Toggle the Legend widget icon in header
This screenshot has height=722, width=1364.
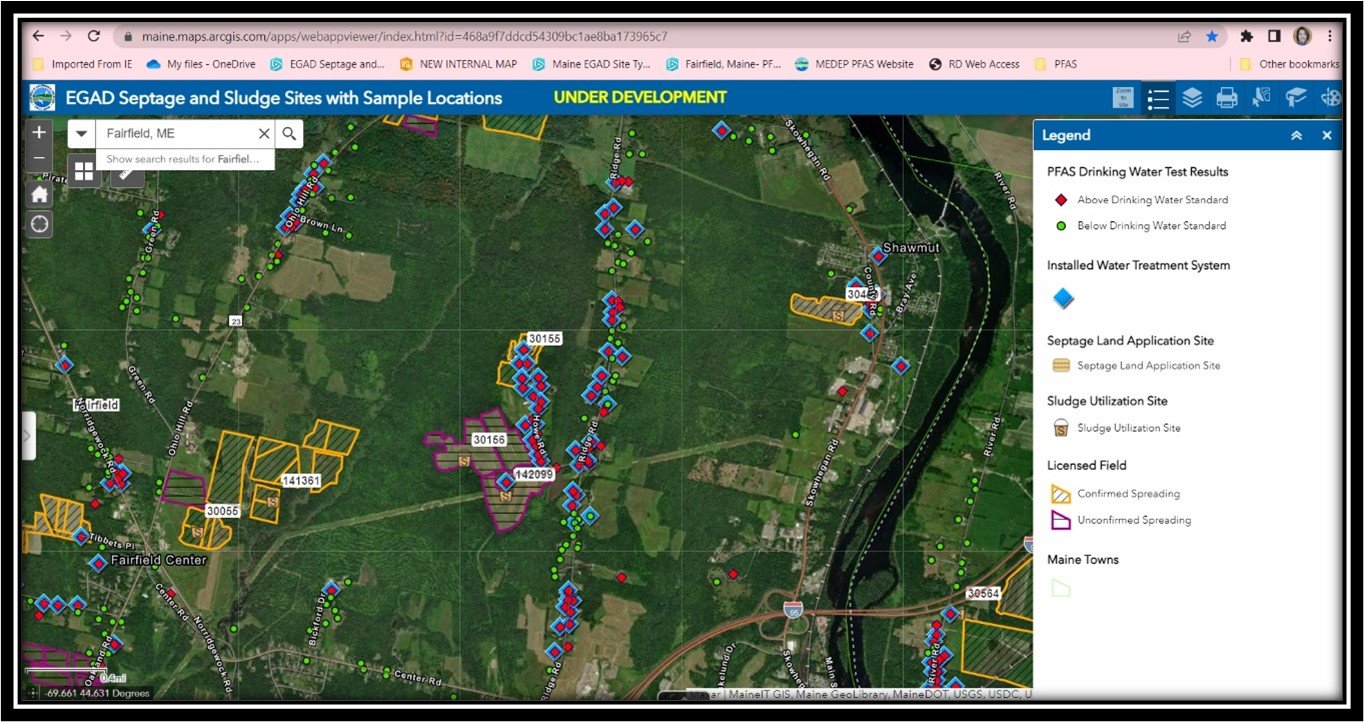coord(1158,98)
